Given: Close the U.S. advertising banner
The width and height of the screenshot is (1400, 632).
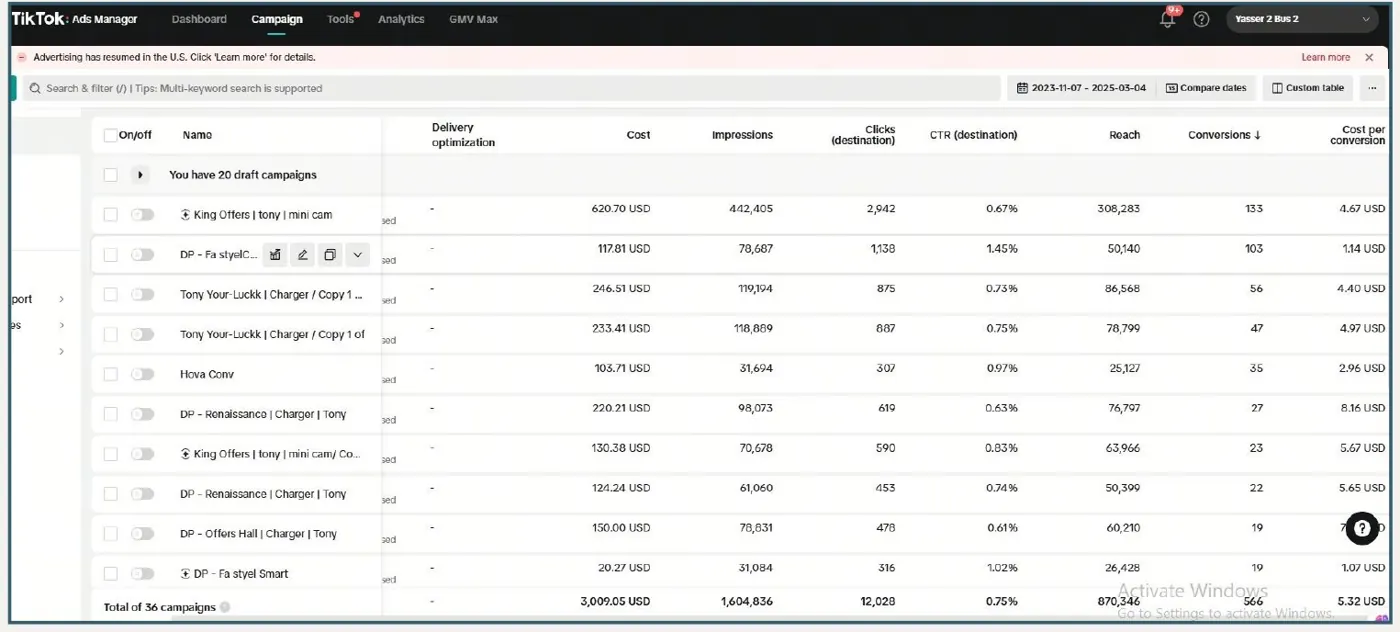Looking at the screenshot, I should [1369, 58].
